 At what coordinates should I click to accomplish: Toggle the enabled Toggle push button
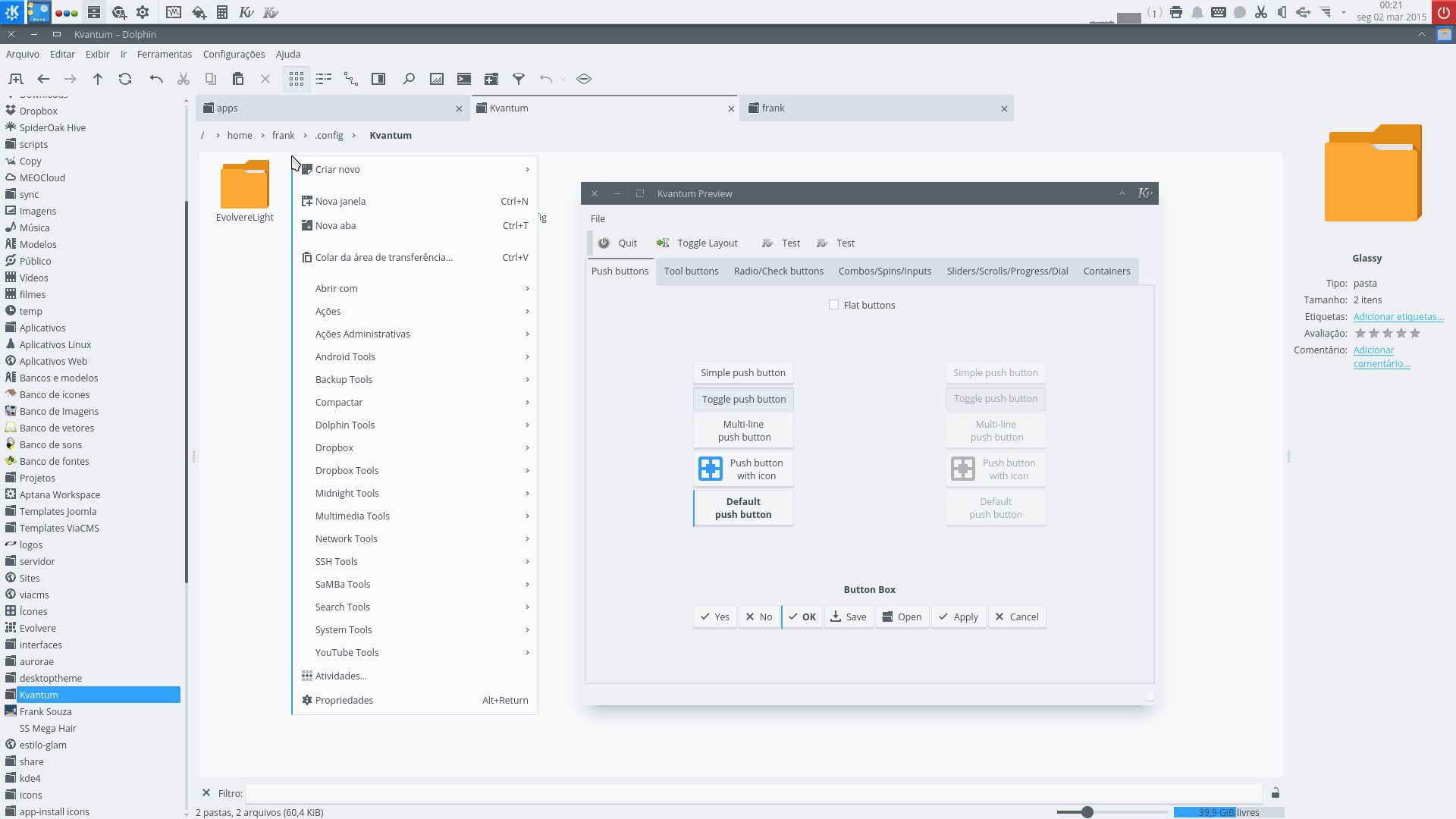(743, 399)
